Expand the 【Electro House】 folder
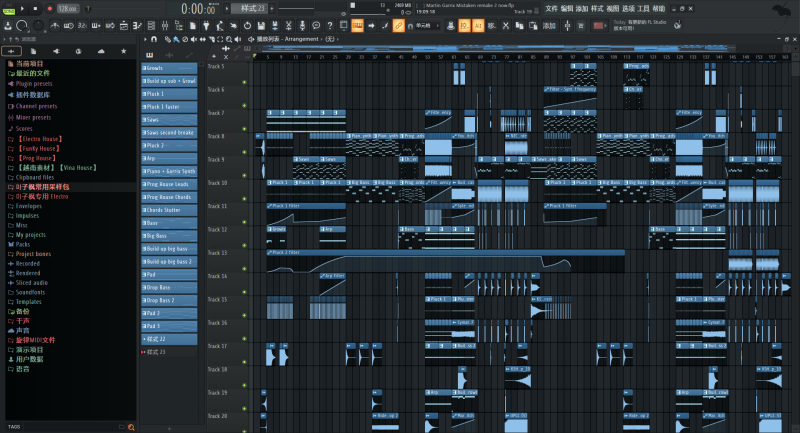This screenshot has height=433, width=800. (35, 139)
